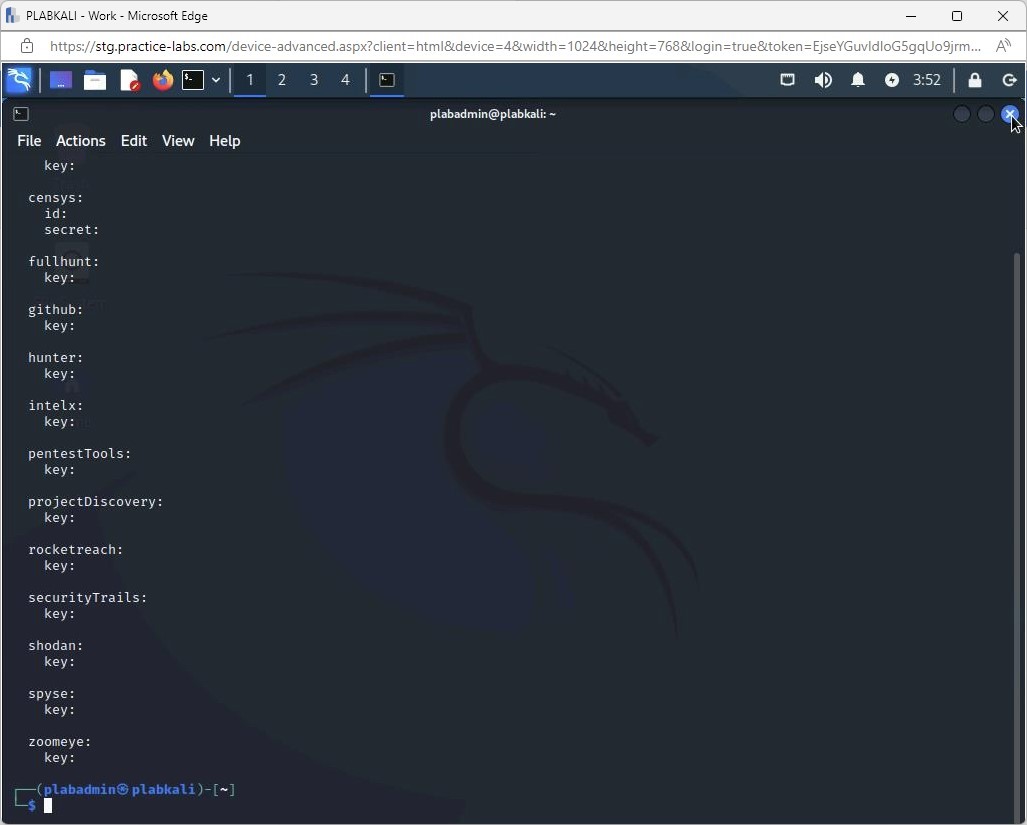Open the terminal View menu

click(178, 141)
